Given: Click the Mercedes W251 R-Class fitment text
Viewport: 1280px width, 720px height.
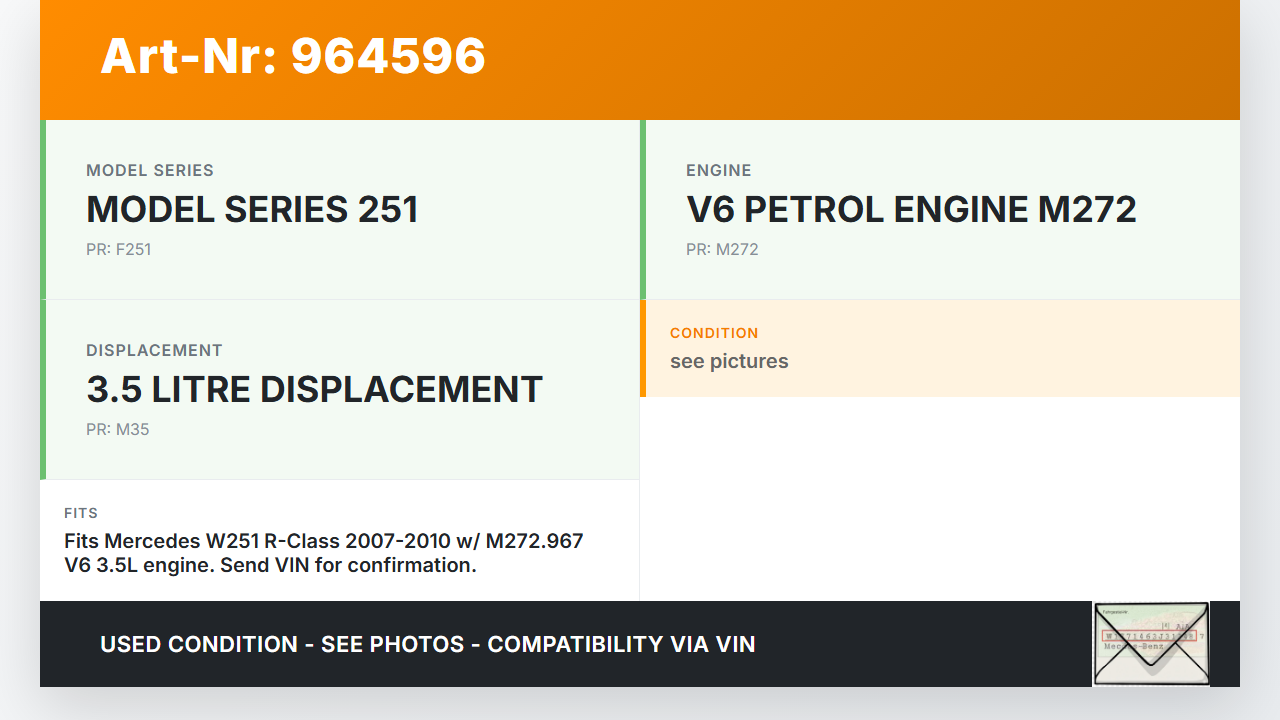Looking at the screenshot, I should (323, 553).
